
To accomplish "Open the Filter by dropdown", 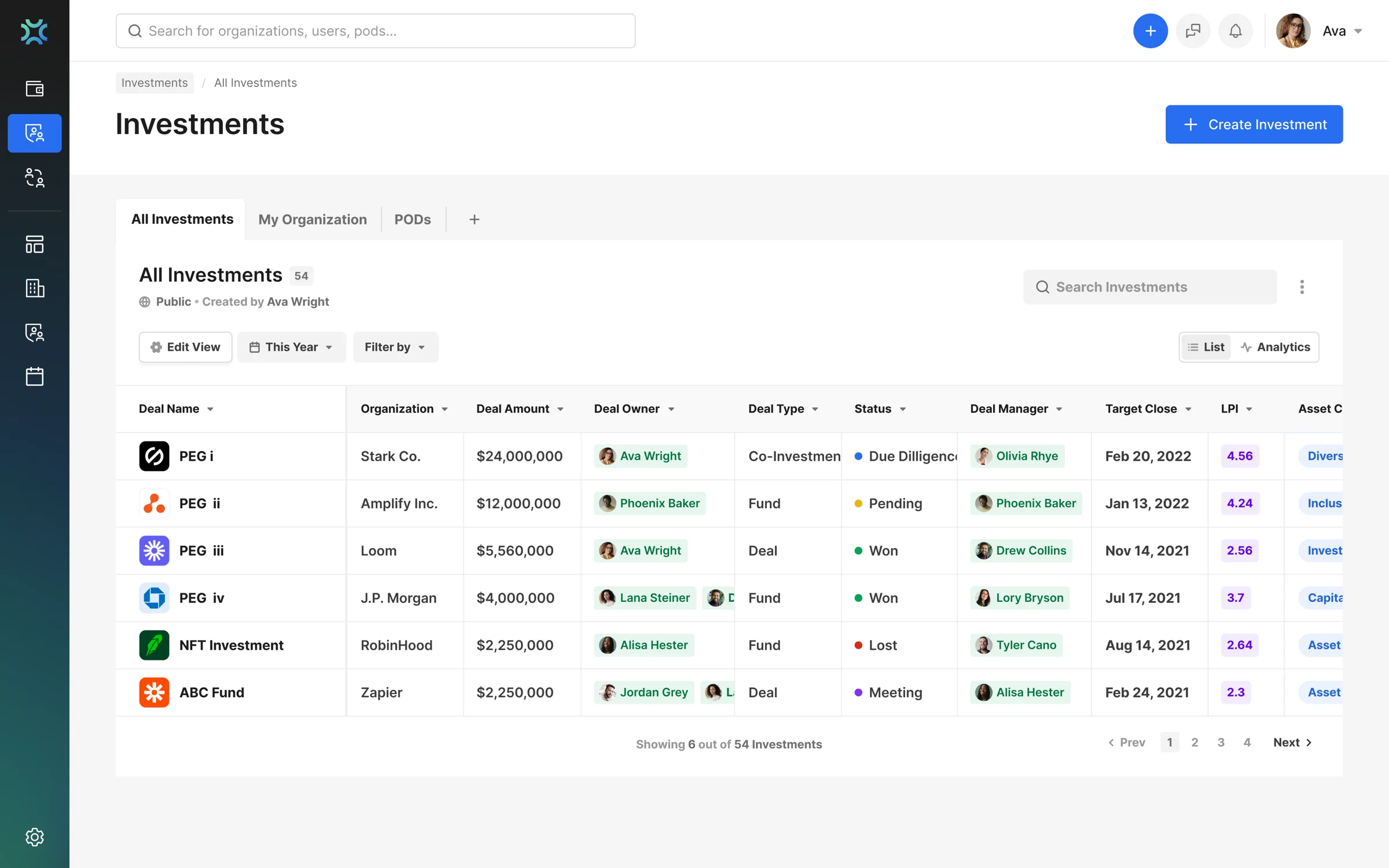I will click(395, 347).
